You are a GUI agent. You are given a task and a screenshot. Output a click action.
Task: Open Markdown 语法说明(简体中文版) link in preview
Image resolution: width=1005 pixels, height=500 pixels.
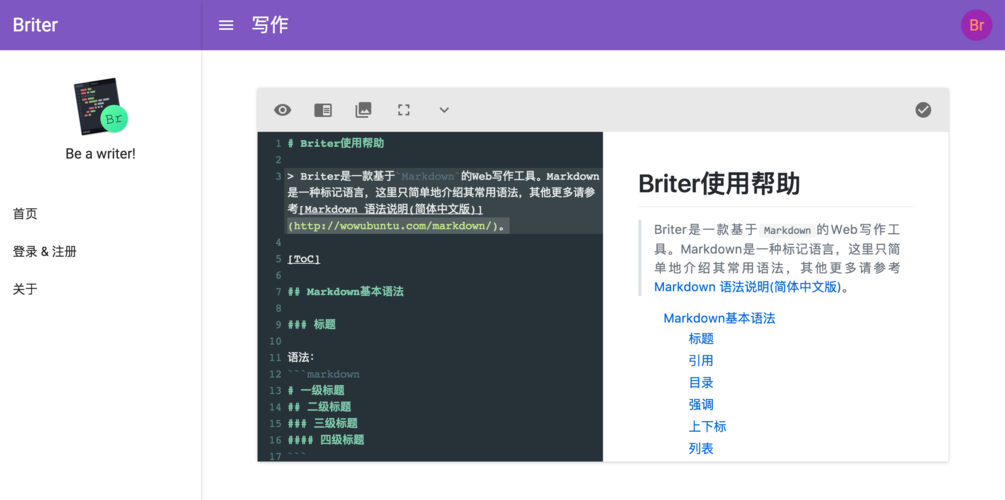[x=747, y=287]
